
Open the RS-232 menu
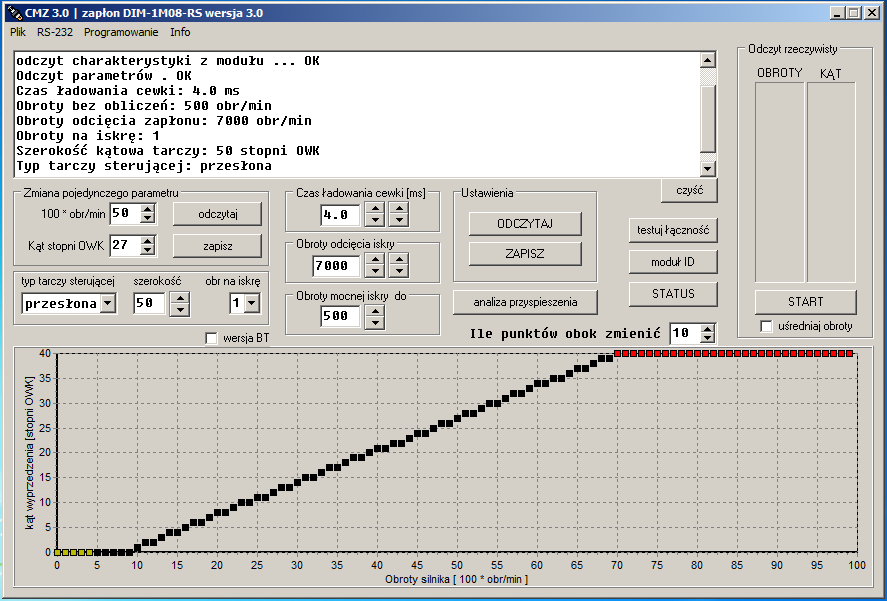[56, 32]
